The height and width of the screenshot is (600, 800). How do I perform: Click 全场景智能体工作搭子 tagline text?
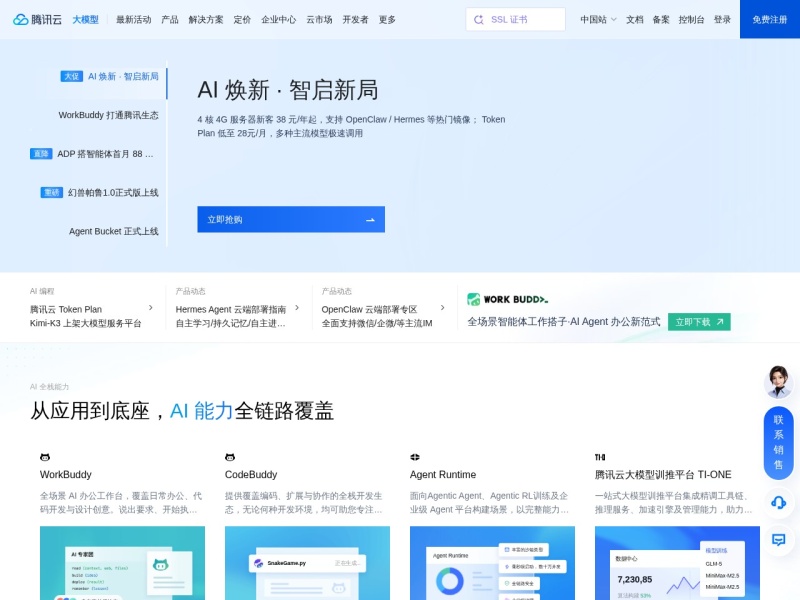coord(564,322)
